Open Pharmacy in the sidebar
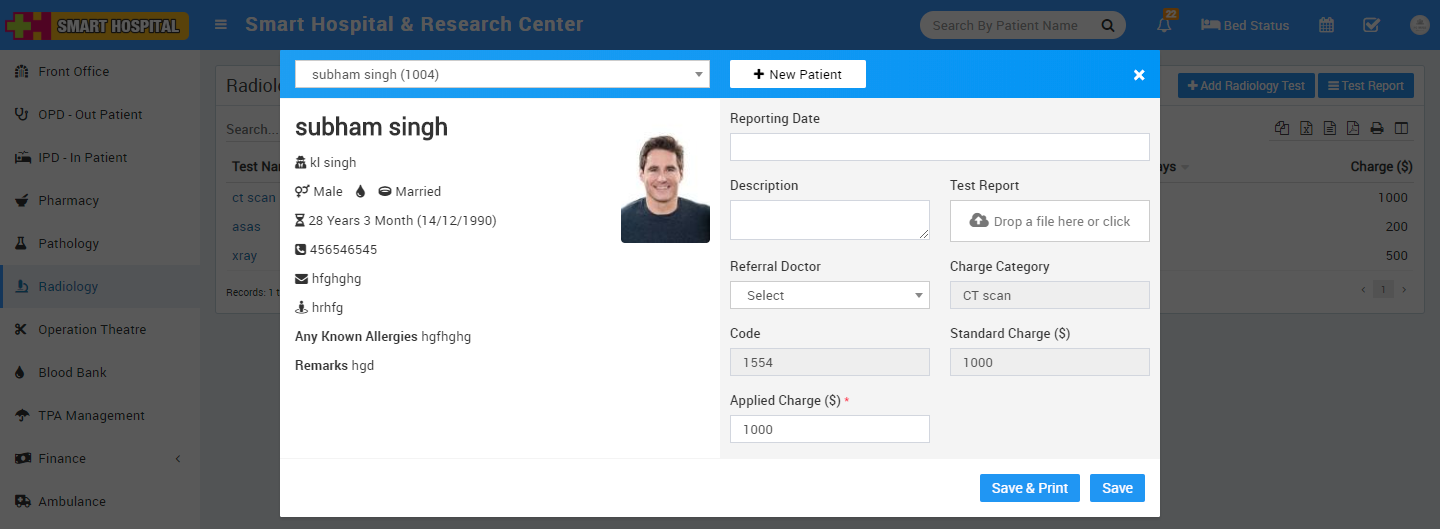Screen dimensions: 1440x529 pos(68,200)
